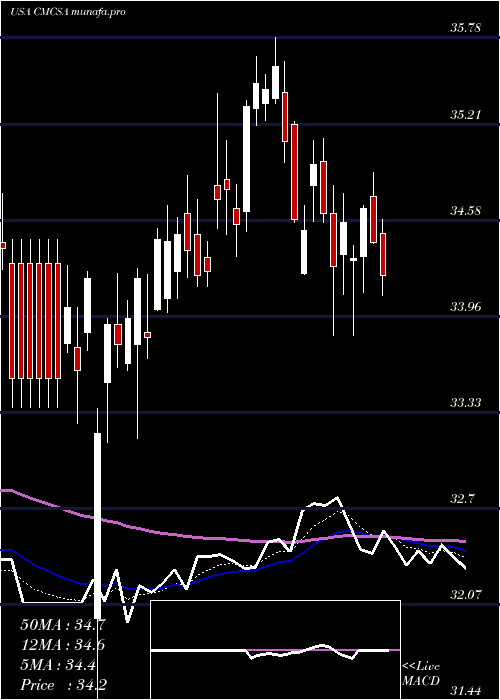Screen dimensions: 500x700
Task: Click the 50MA : 34.7 readout
Action: point(63,625)
